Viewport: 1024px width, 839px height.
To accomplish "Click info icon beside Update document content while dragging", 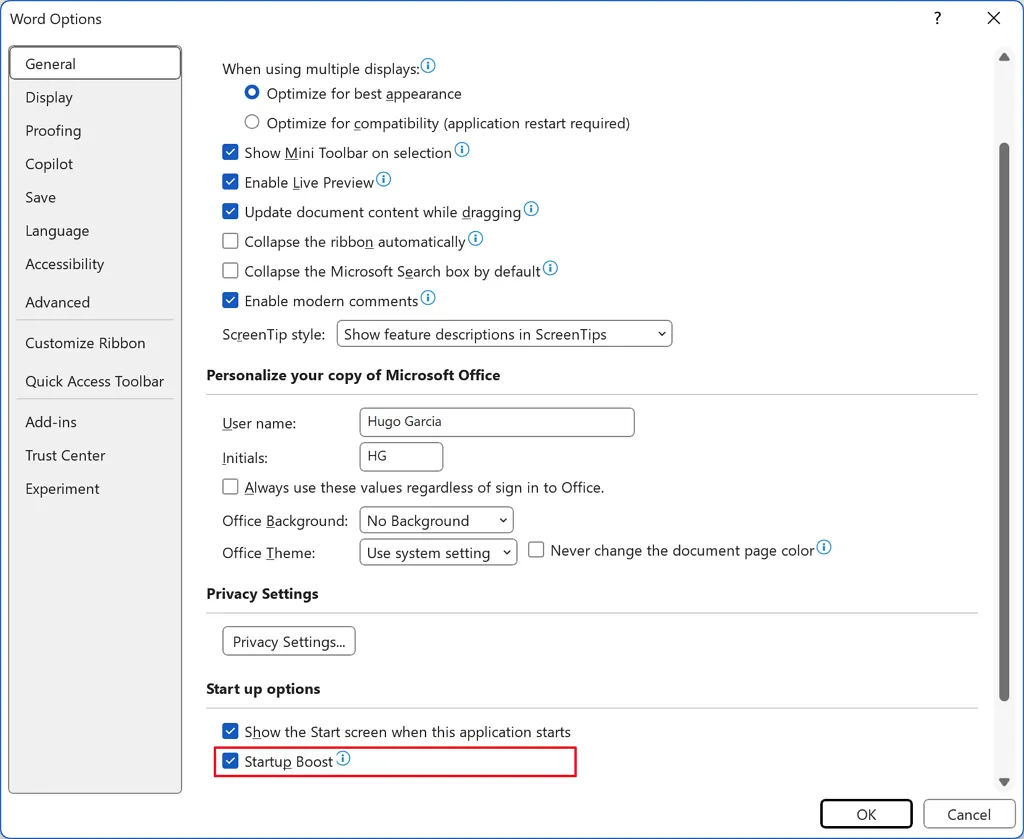I will [x=531, y=209].
